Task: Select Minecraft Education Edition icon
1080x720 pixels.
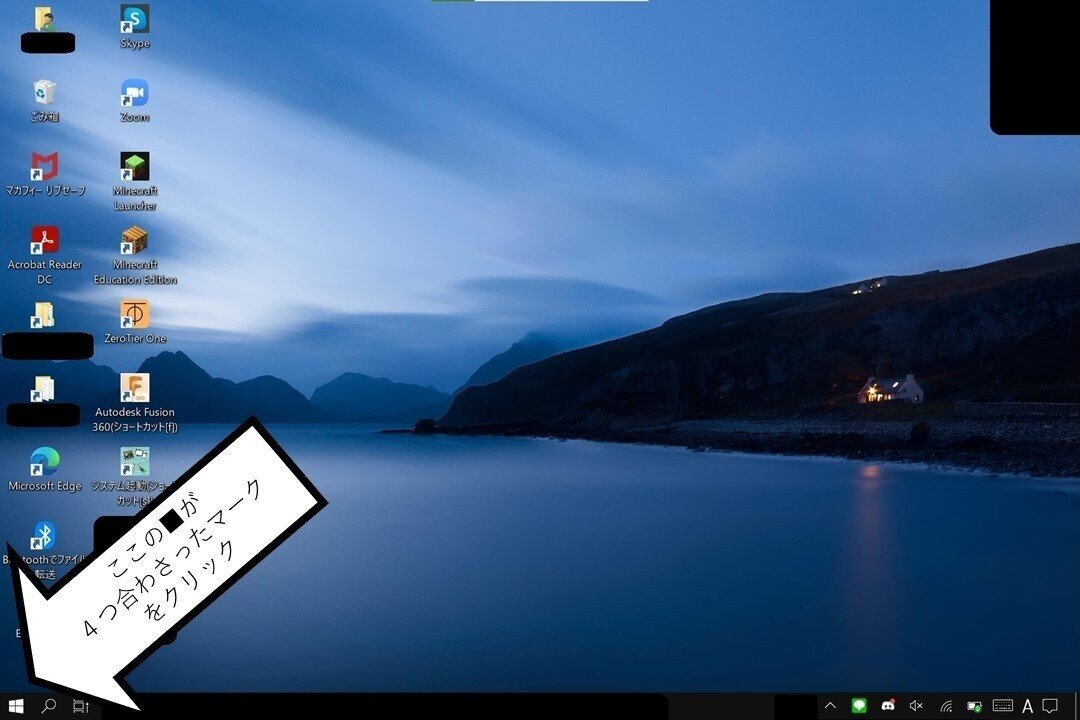Action: (x=135, y=256)
